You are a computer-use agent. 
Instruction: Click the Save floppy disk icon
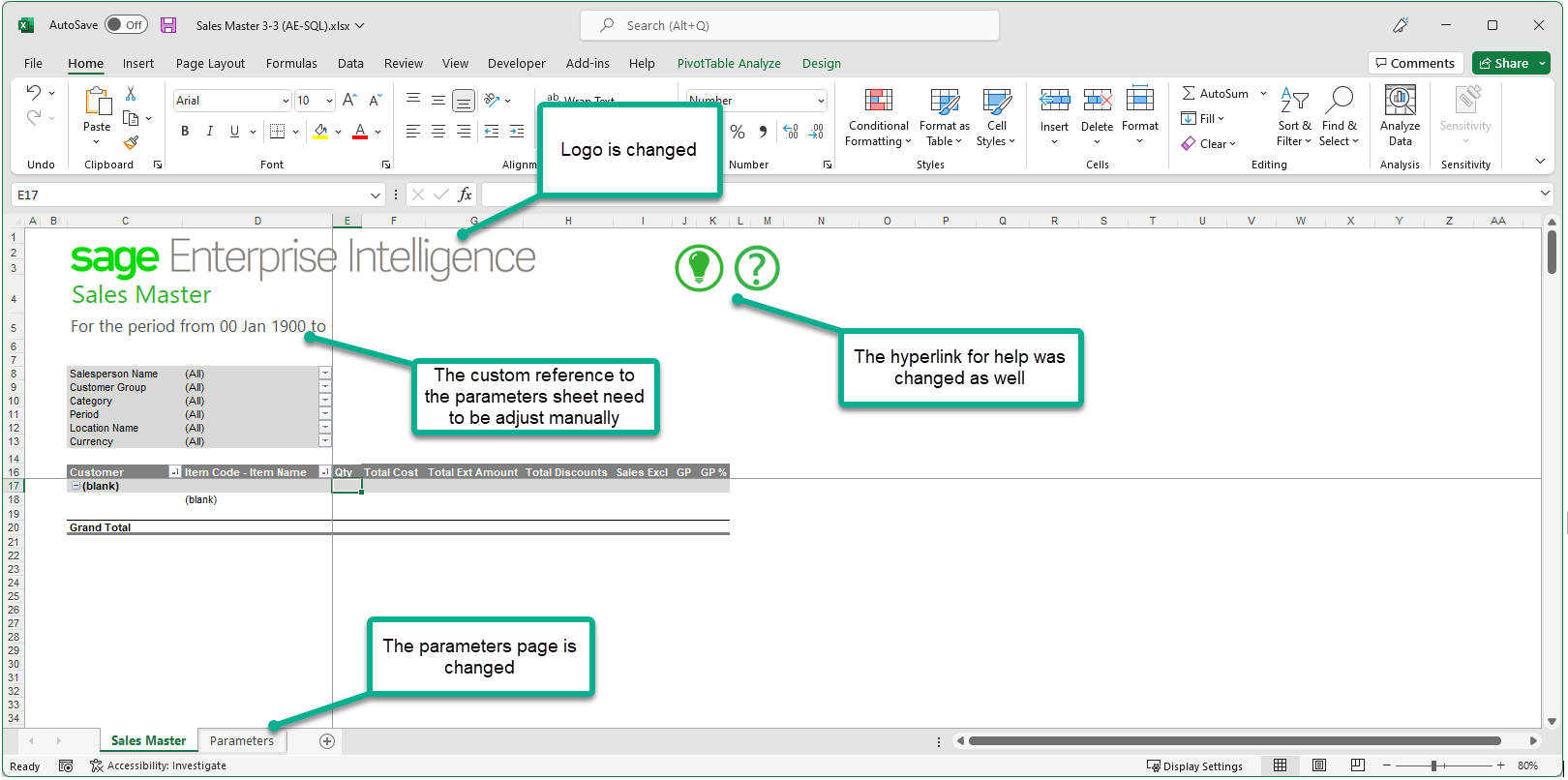[x=168, y=25]
